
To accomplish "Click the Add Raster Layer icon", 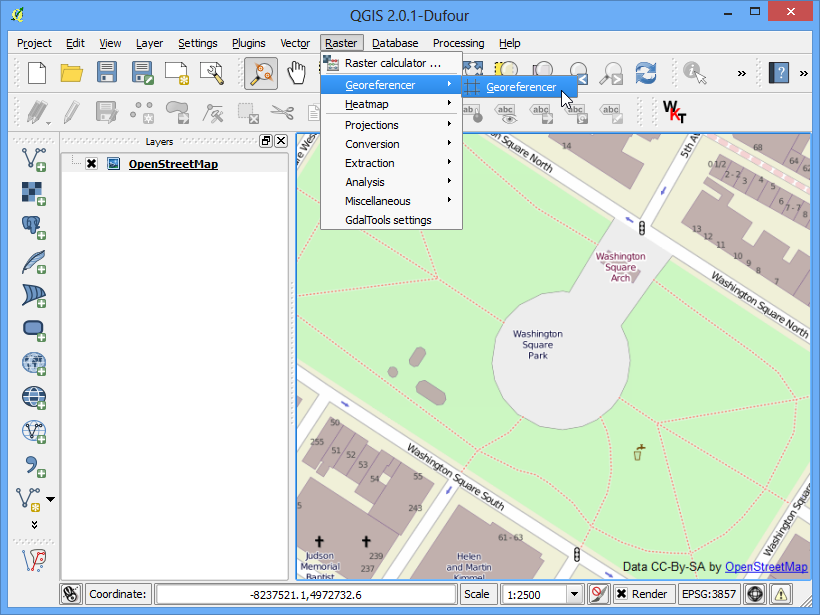I will tap(33, 193).
